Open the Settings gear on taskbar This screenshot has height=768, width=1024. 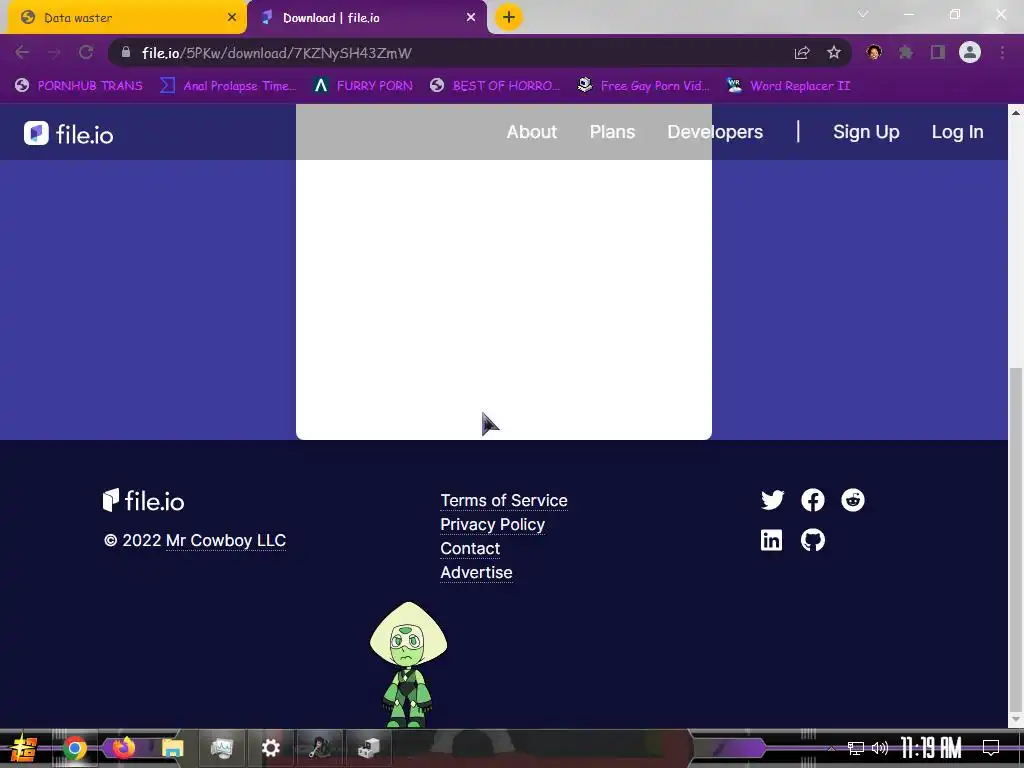click(x=270, y=748)
